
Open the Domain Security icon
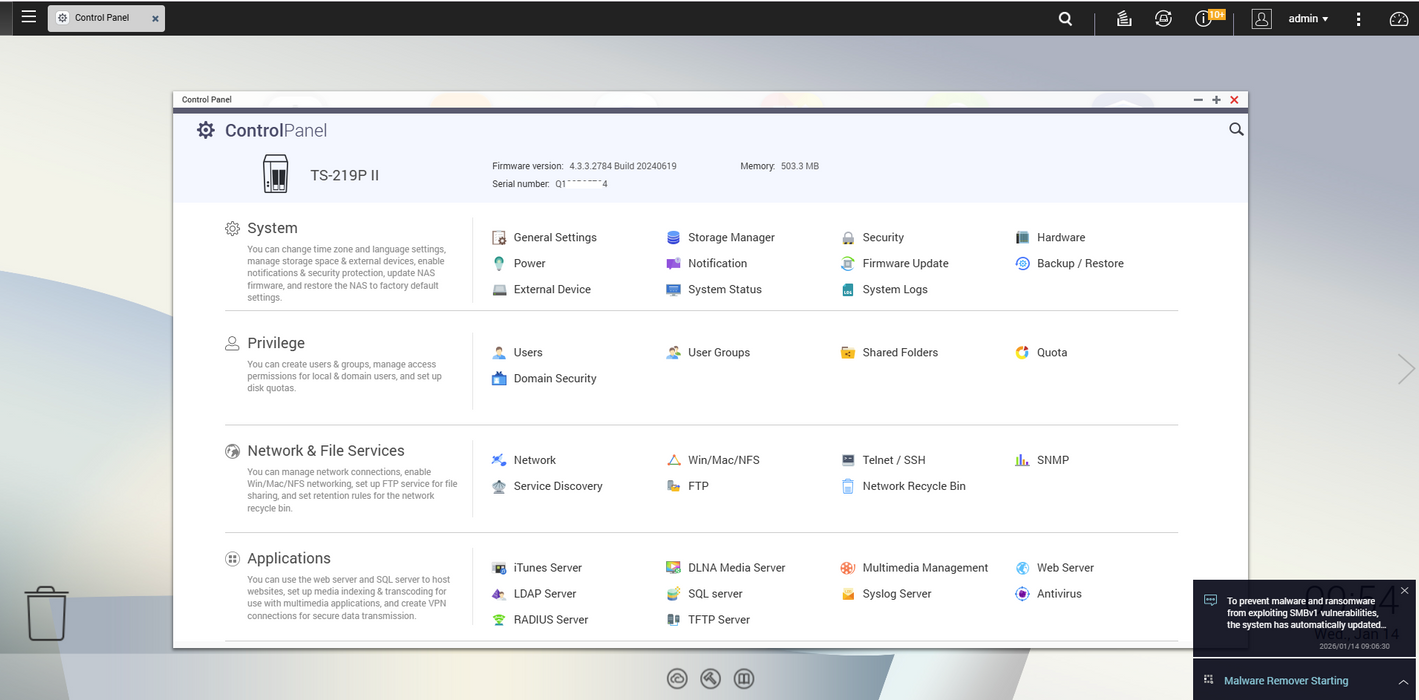[499, 379]
